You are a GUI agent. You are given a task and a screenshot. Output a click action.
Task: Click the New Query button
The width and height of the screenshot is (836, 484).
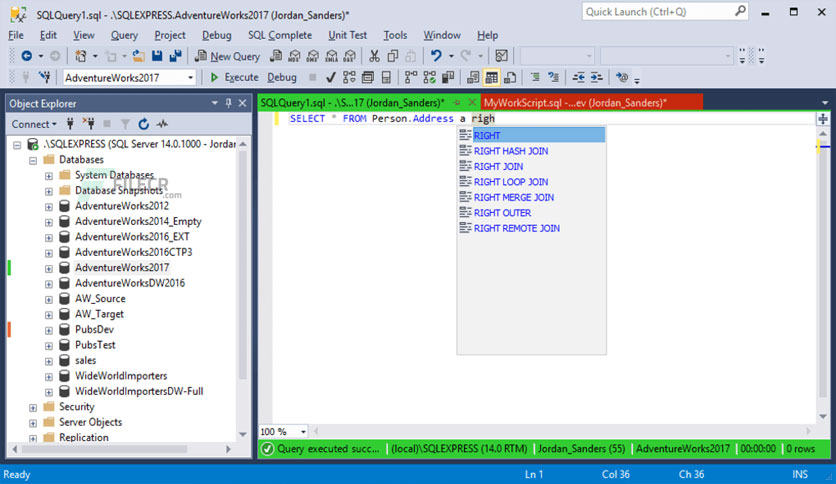(228, 56)
